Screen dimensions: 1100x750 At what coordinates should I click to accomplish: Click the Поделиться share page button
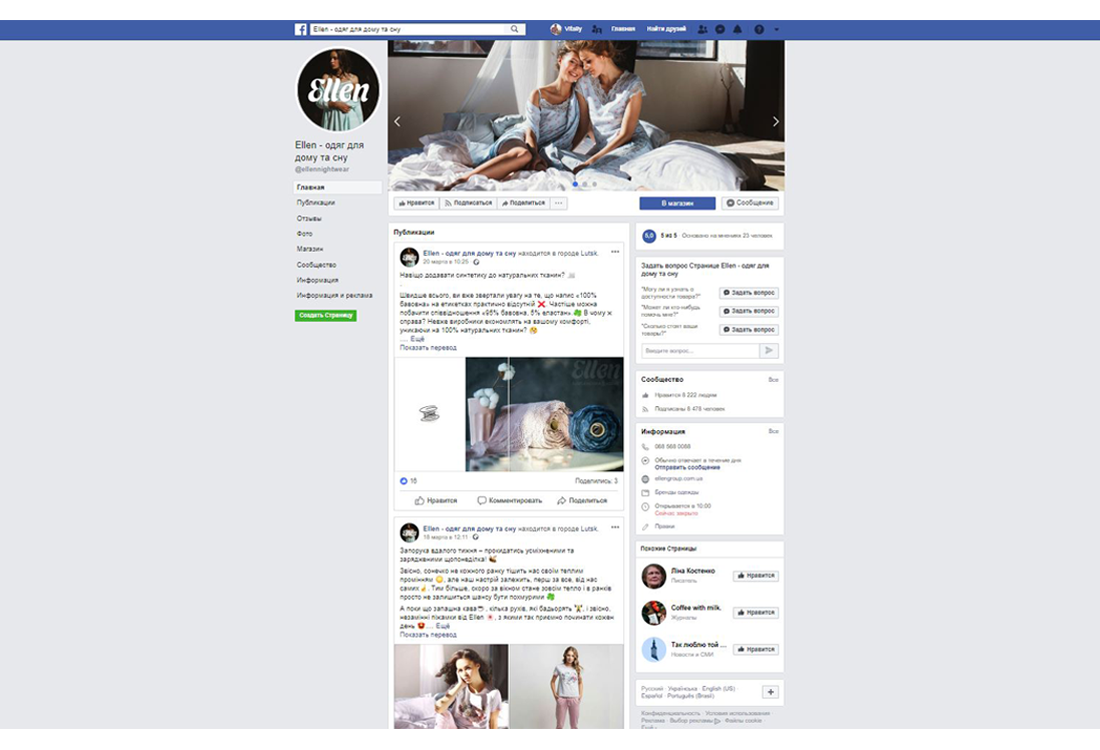[x=523, y=203]
